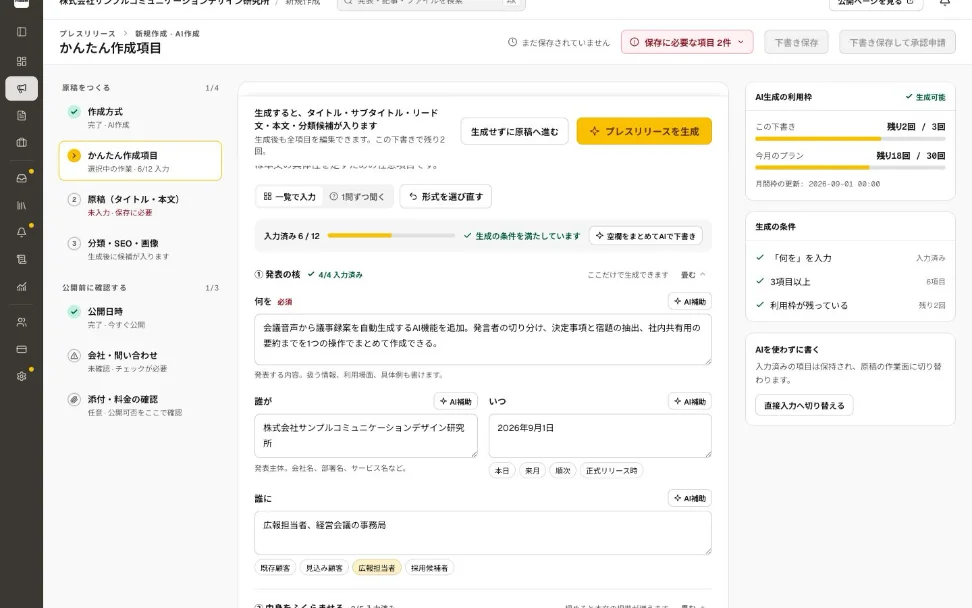Screen dimensions: 972x608
Task: Click 空欄をまとめてAIで下書き button
Action: [645, 236]
